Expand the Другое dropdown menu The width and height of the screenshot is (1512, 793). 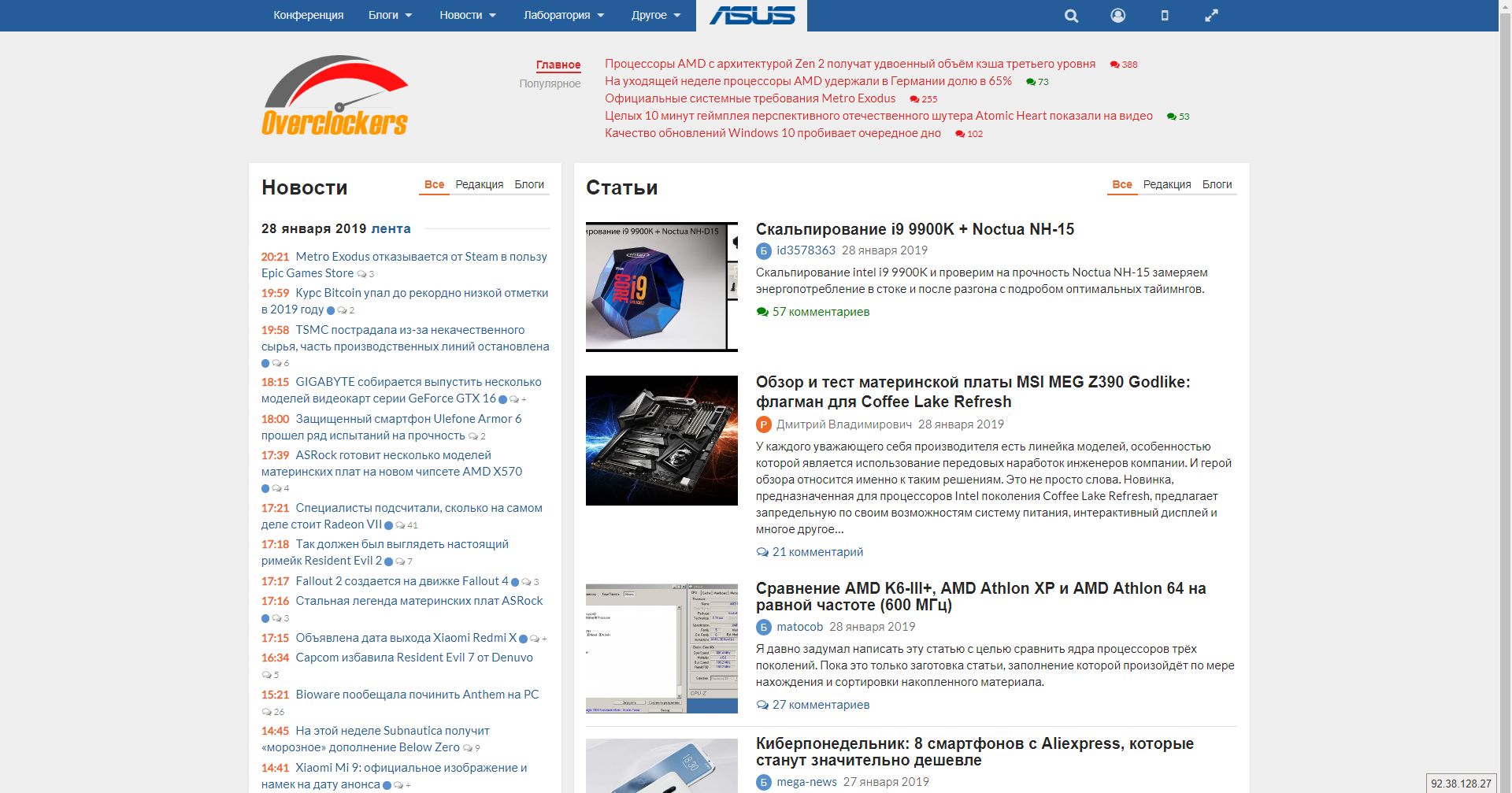(656, 16)
